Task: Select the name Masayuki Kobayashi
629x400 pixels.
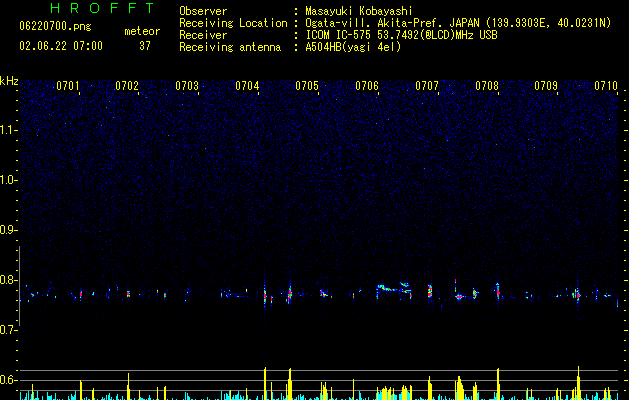Action: tap(359, 11)
